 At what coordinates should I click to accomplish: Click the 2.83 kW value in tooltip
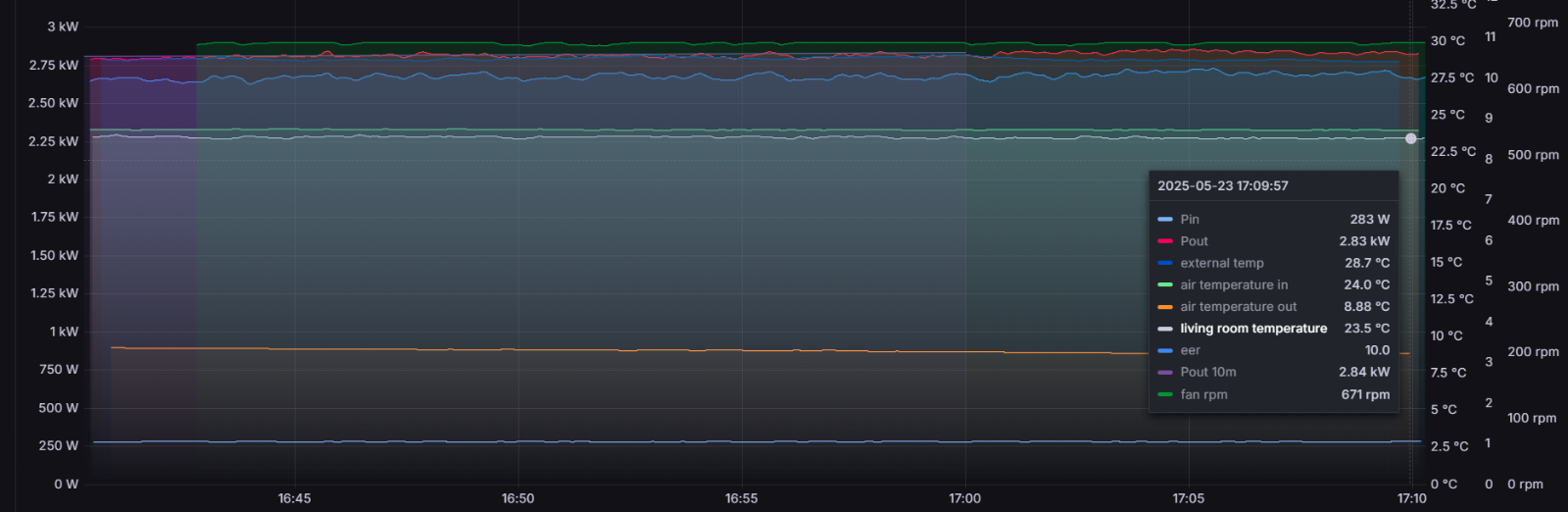tap(1365, 241)
